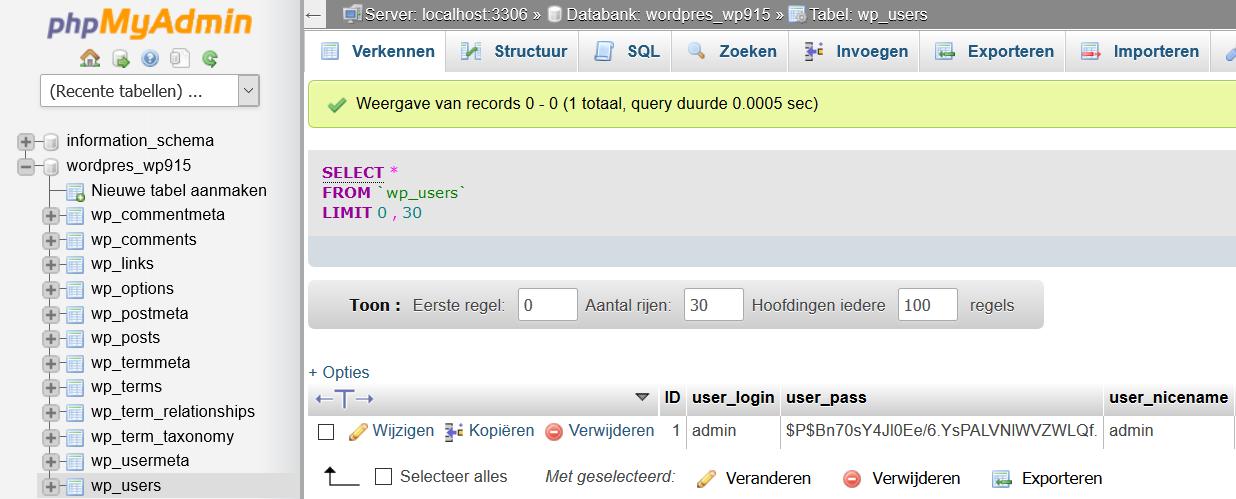This screenshot has width=1236, height=499.
Task: Click the wp_termmeta table icon
Action: 75,363
